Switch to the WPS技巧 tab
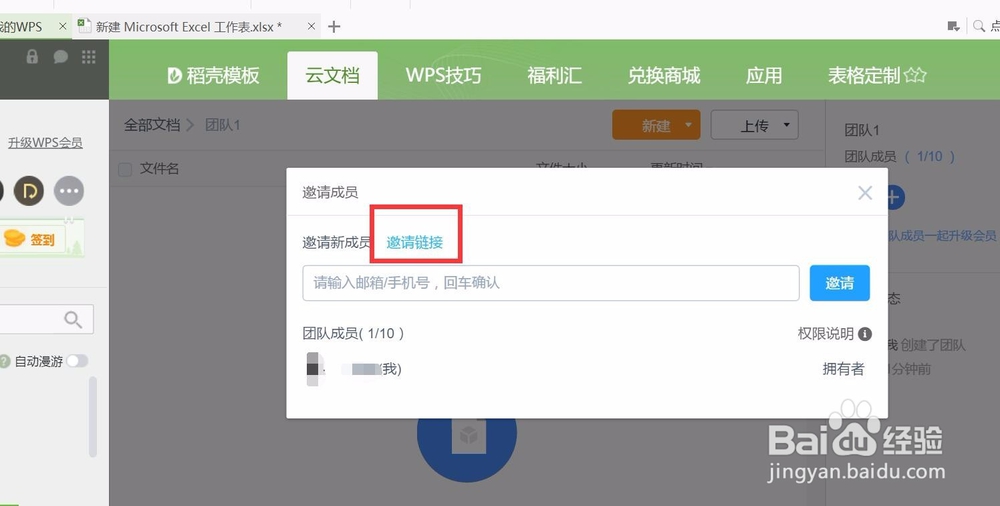Image resolution: width=1000 pixels, height=506 pixels. (x=443, y=75)
